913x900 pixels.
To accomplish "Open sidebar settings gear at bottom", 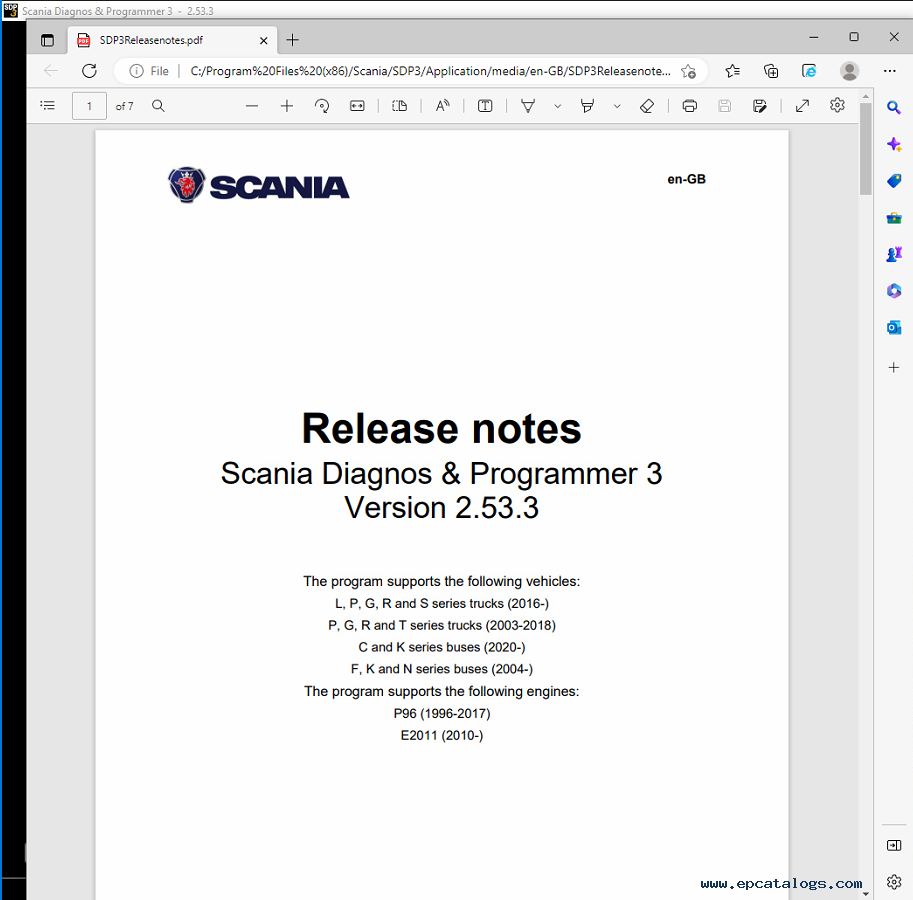I will coord(894,882).
